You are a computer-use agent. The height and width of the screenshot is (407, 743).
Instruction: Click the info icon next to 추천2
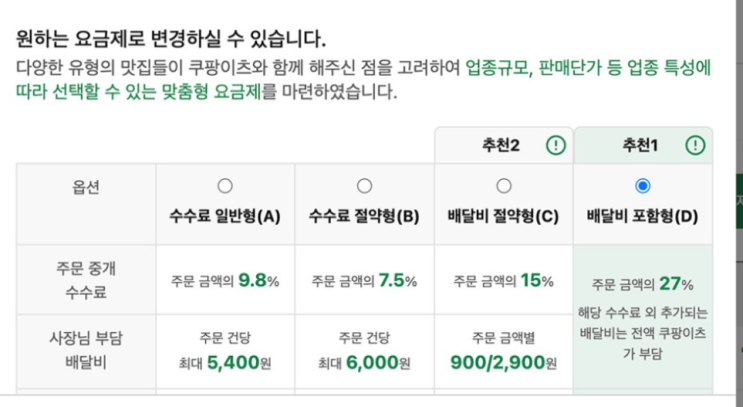point(555,145)
